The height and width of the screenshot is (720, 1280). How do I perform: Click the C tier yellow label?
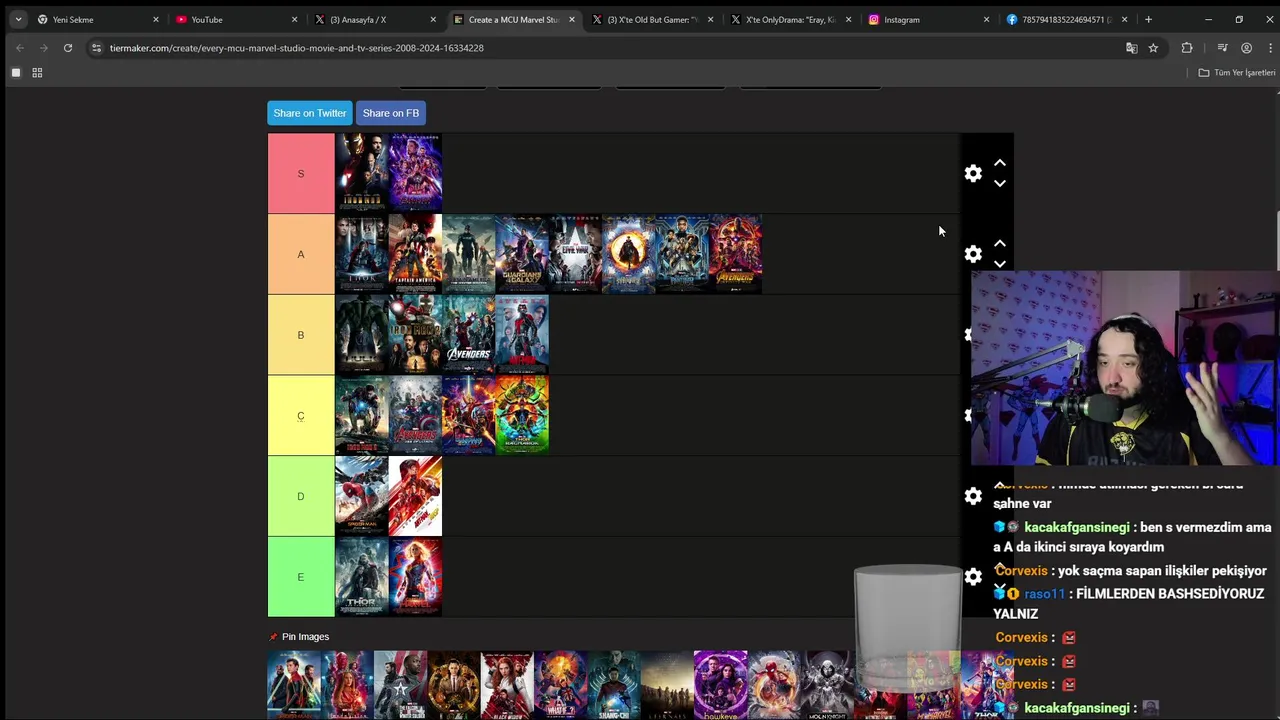click(301, 416)
